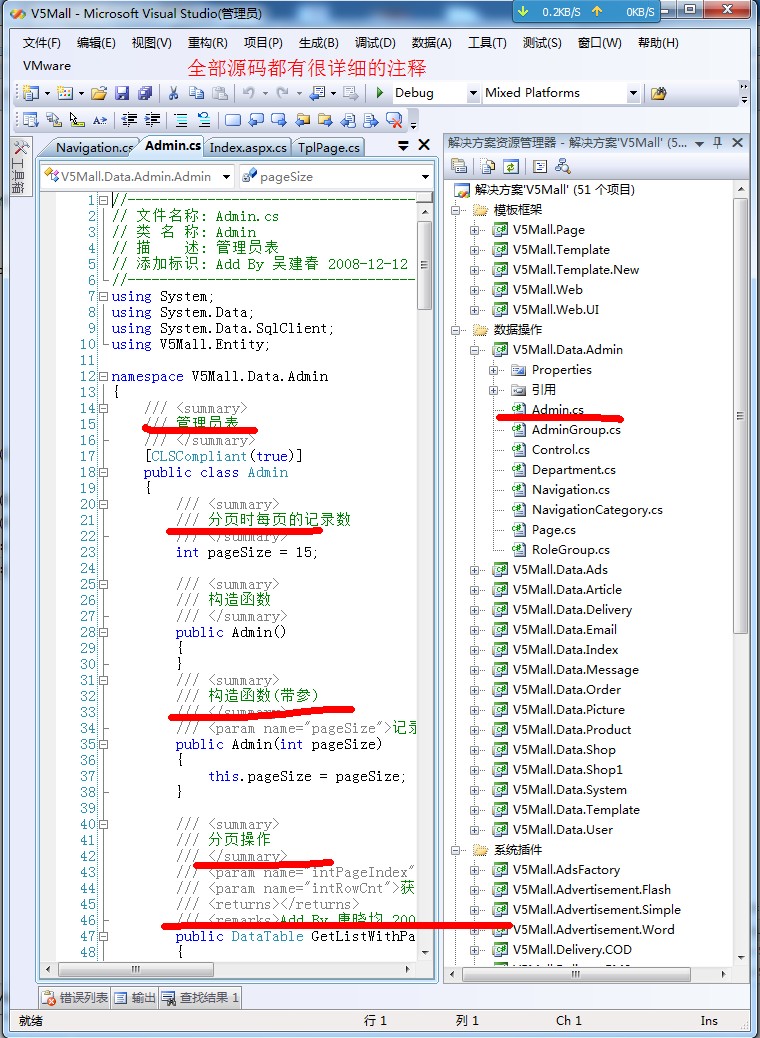
Task: Open the 调试(D) menu
Action: 375,43
